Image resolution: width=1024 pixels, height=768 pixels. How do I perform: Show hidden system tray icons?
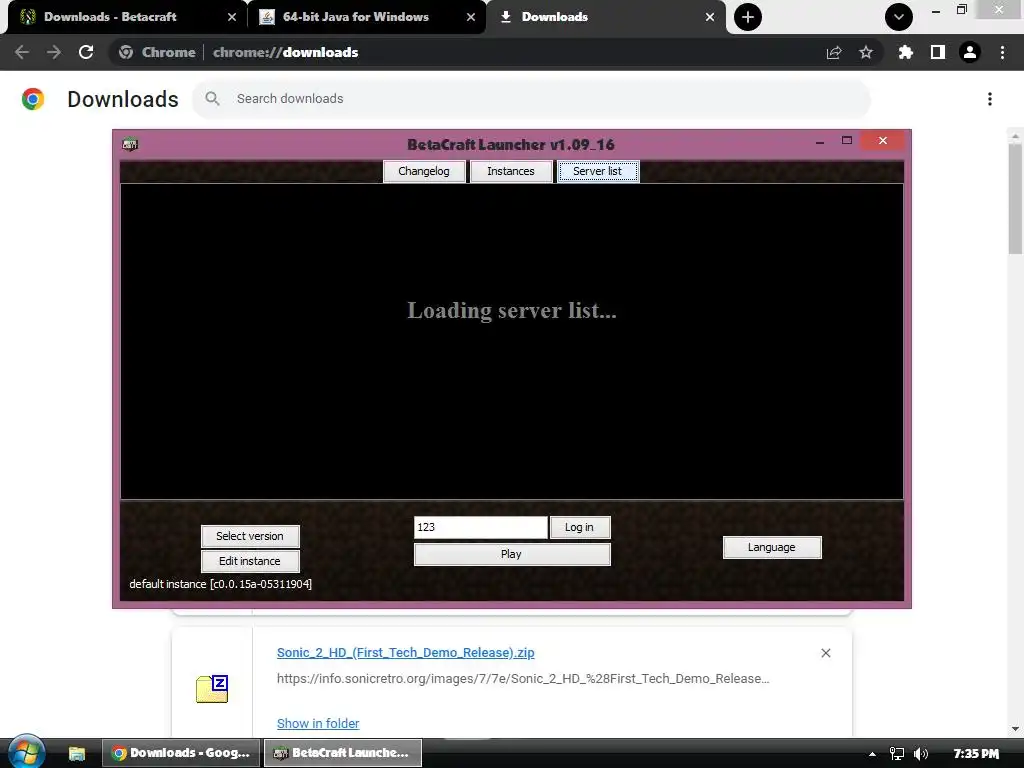tap(872, 754)
